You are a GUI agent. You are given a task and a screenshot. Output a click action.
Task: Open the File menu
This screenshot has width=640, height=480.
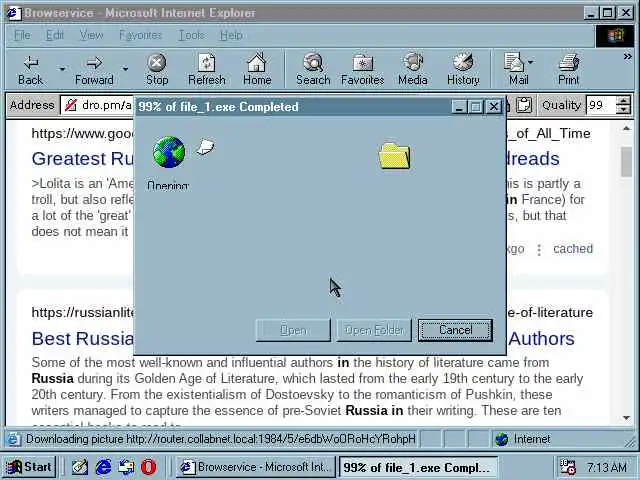(x=22, y=36)
